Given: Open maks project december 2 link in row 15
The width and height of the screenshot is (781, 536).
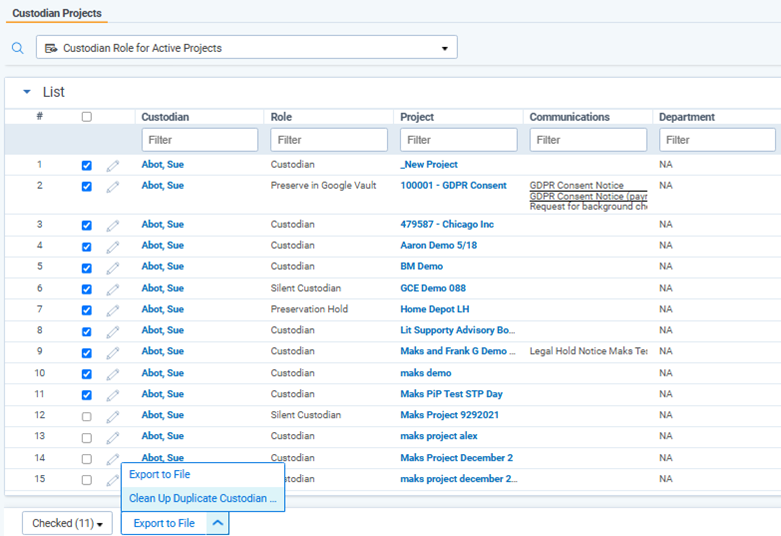Looking at the screenshot, I should pyautogui.click(x=459, y=478).
